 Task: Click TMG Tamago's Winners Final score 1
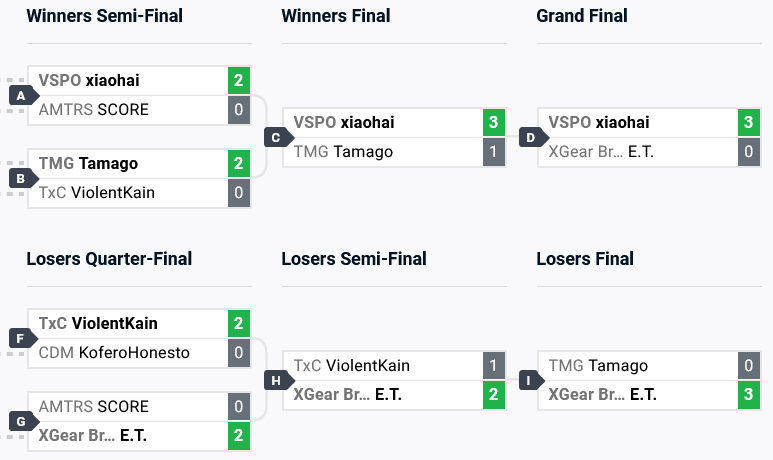point(492,152)
